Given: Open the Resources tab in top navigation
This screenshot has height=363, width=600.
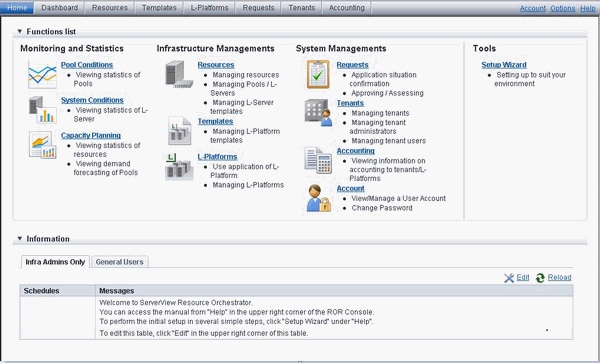Looking at the screenshot, I should click(110, 8).
